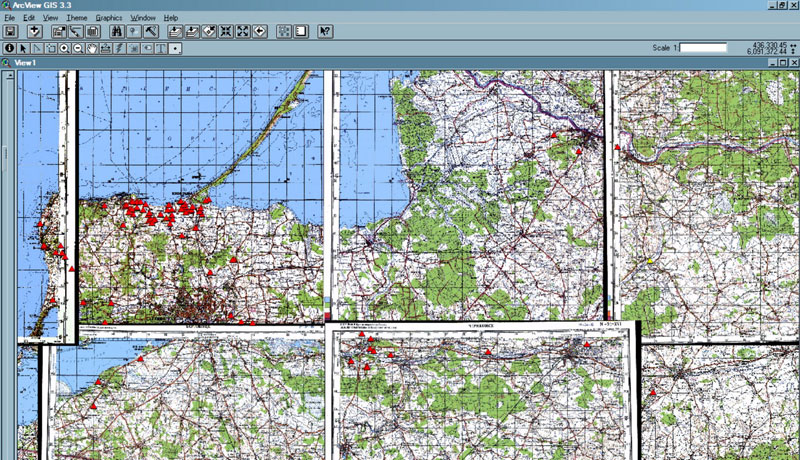
Task: Activate the Zoom In magnifier tool
Action: point(64,47)
